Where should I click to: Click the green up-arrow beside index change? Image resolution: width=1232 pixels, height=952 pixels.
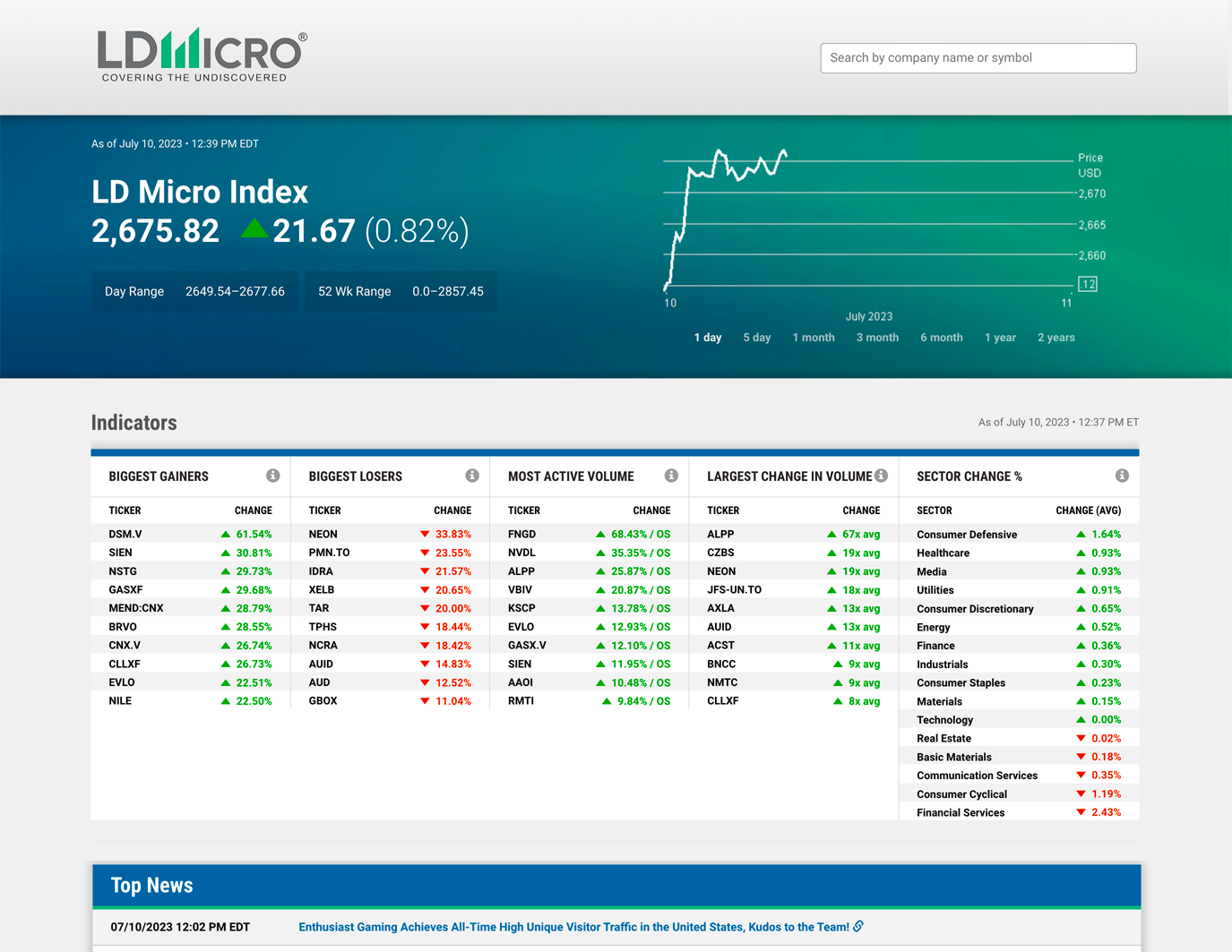(254, 229)
